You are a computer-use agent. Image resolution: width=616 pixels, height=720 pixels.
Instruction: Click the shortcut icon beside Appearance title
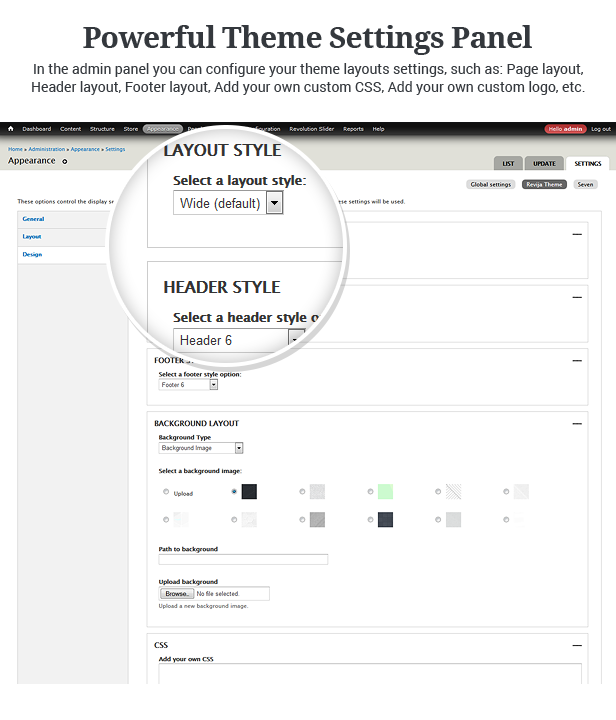[x=65, y=161]
